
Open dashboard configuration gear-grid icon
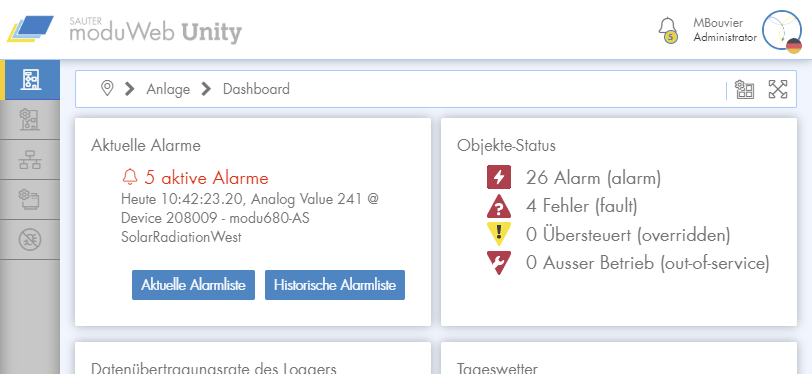click(744, 89)
